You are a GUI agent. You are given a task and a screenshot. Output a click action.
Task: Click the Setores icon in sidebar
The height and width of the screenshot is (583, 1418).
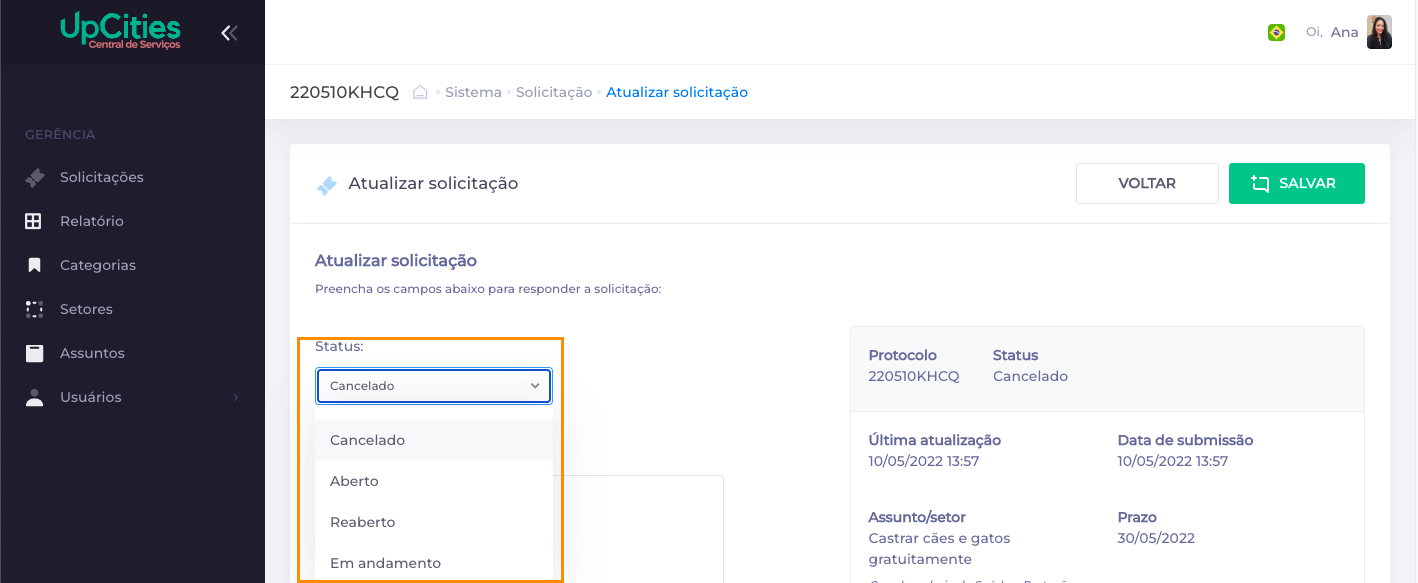point(34,309)
